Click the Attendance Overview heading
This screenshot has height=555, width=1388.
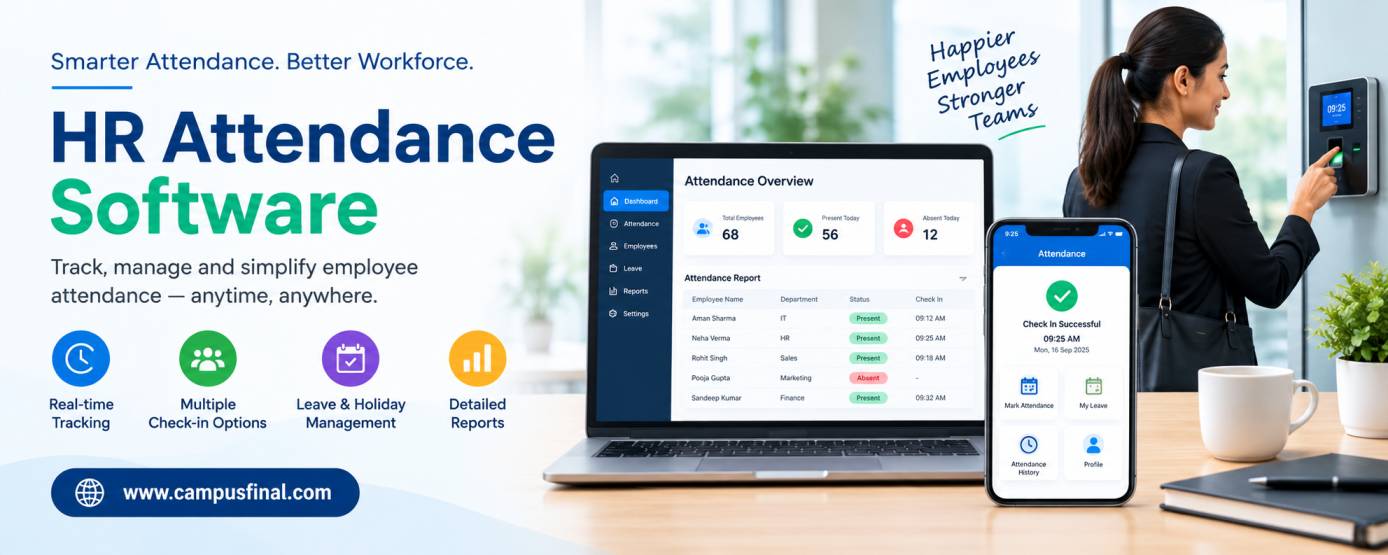coord(749,181)
